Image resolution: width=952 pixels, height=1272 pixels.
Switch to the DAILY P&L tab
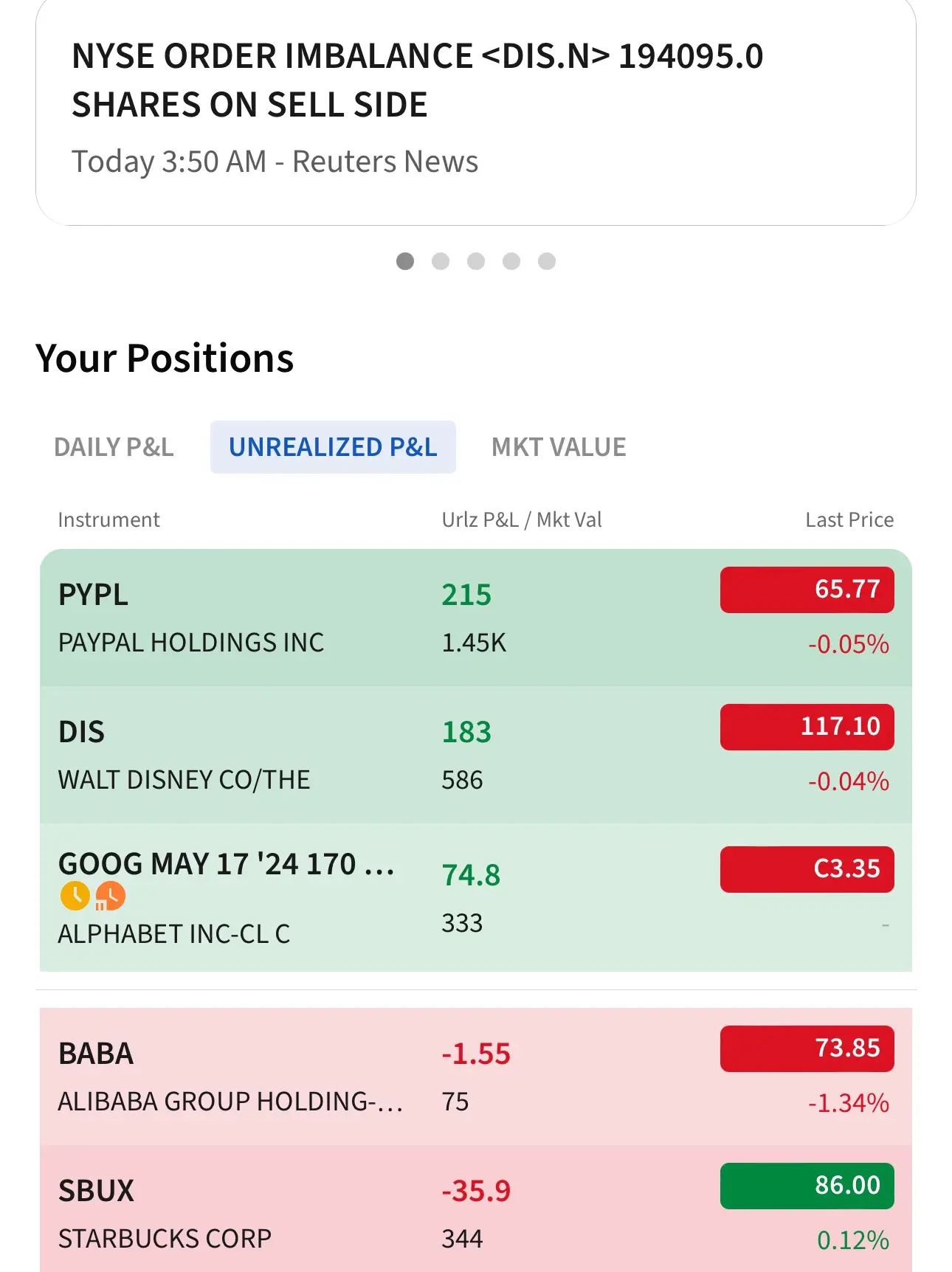pos(114,447)
